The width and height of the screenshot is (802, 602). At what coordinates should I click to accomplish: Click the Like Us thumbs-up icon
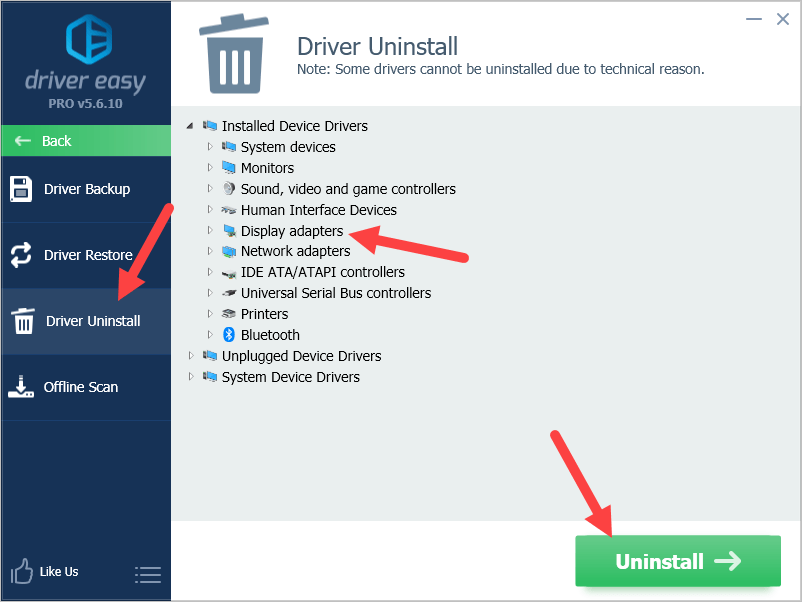pos(20,570)
